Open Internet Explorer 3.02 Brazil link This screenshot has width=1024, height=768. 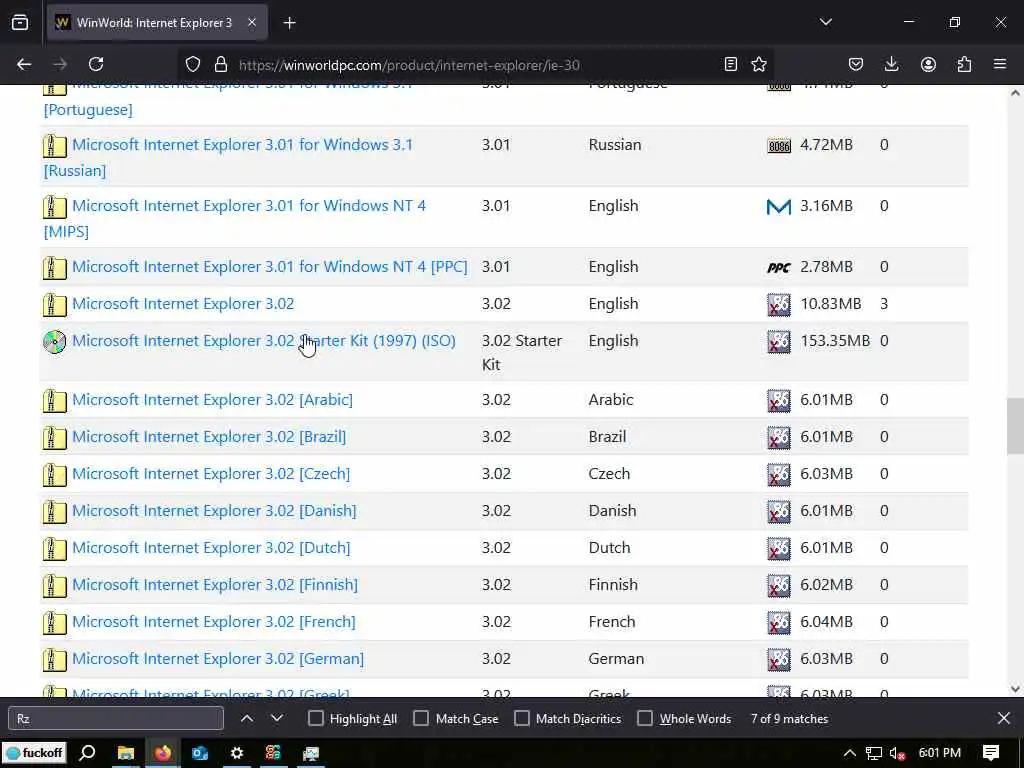tap(209, 436)
